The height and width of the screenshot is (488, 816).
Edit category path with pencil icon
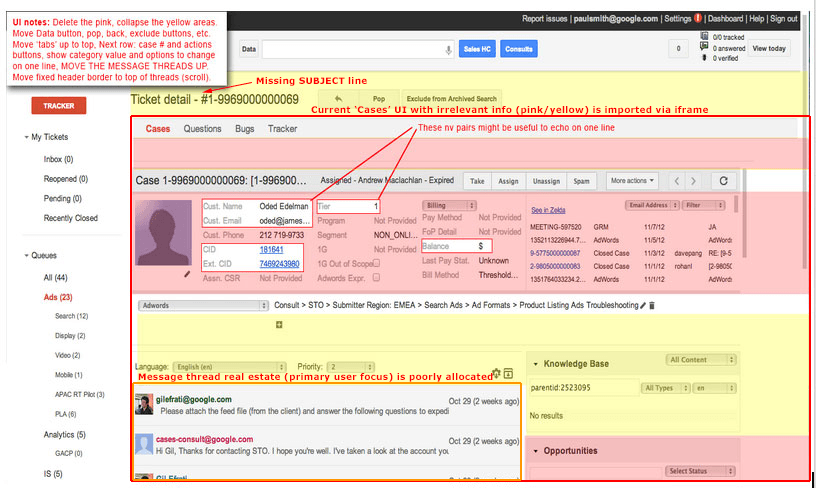[643, 305]
